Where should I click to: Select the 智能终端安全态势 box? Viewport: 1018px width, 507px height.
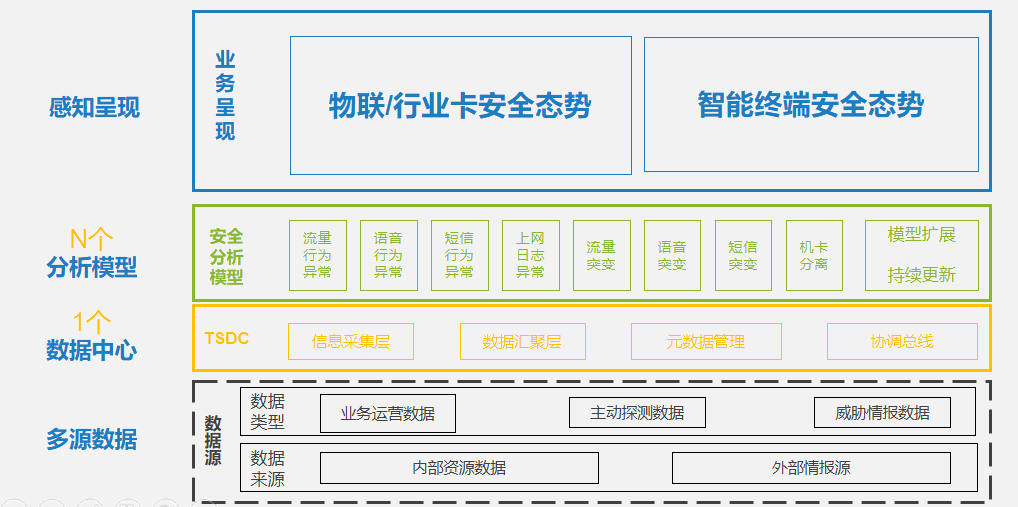[811, 105]
